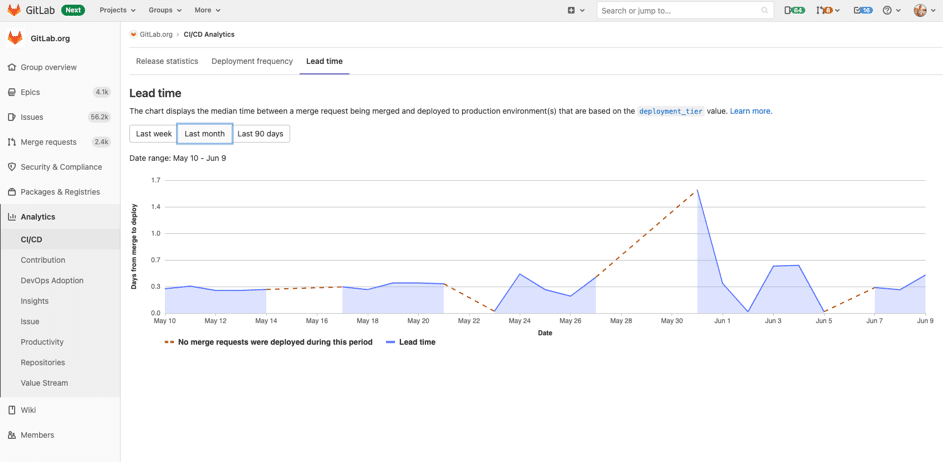Click the Group overview home icon
This screenshot has width=943, height=462.
point(11,67)
